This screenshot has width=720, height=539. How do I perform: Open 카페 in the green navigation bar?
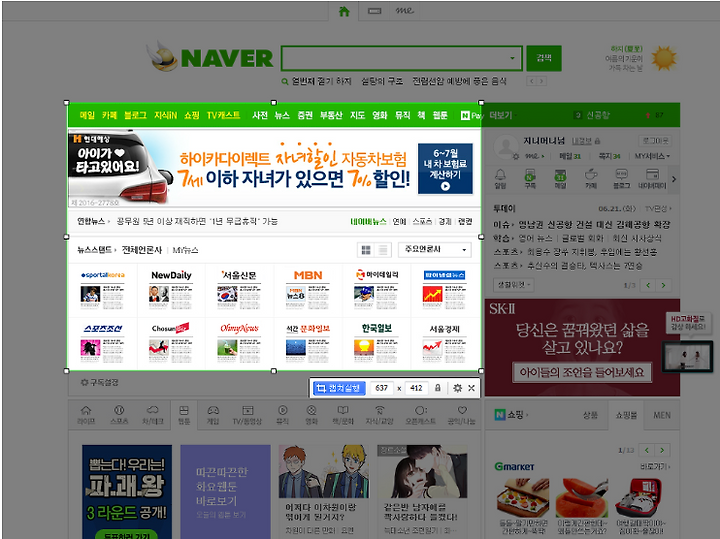109,115
